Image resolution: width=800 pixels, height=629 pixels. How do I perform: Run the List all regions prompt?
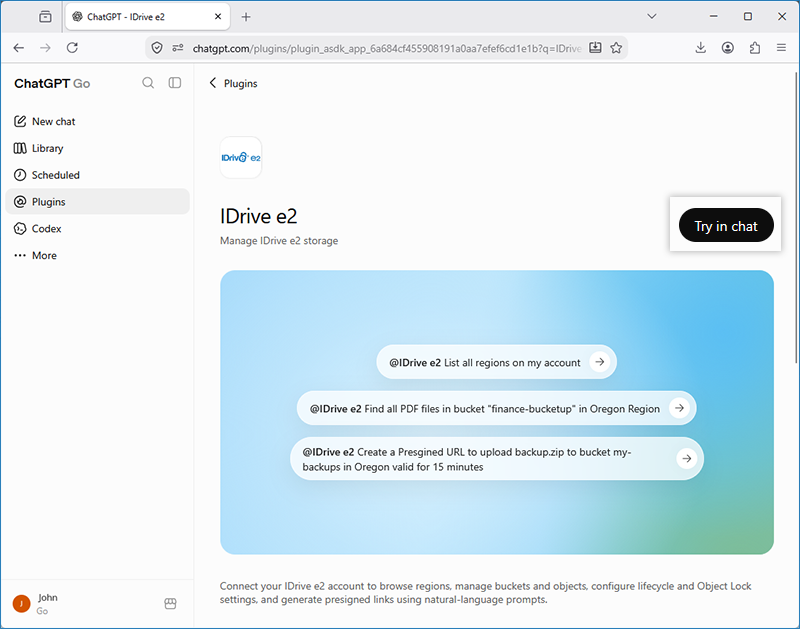496,362
